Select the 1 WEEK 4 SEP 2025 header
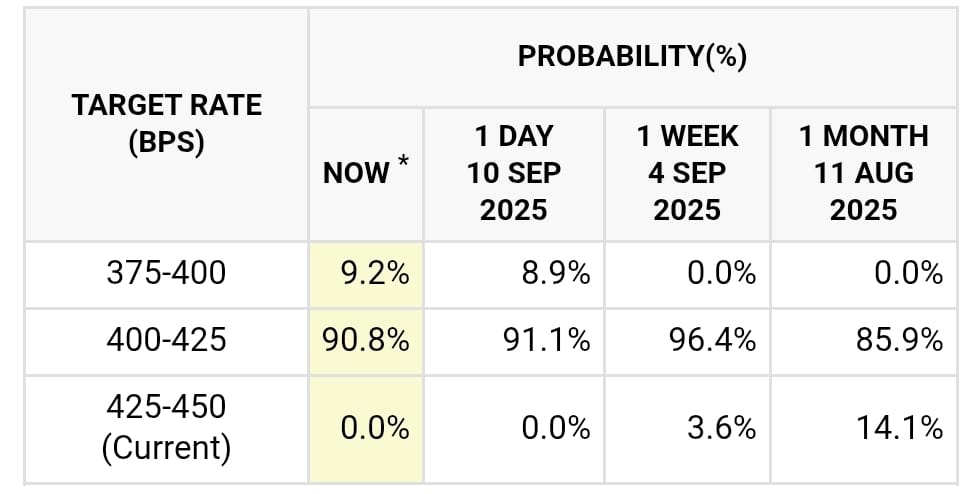This screenshot has height=494, width=979. [687, 175]
